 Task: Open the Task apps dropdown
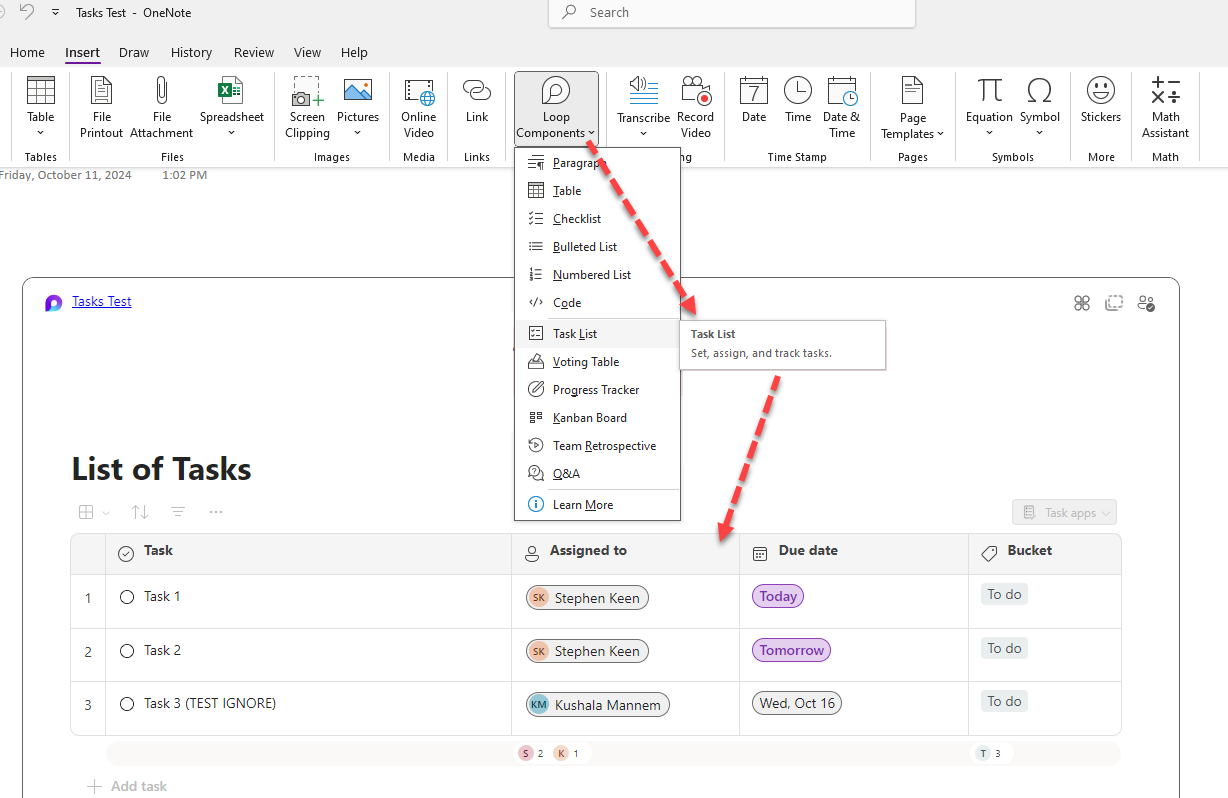[1064, 513]
